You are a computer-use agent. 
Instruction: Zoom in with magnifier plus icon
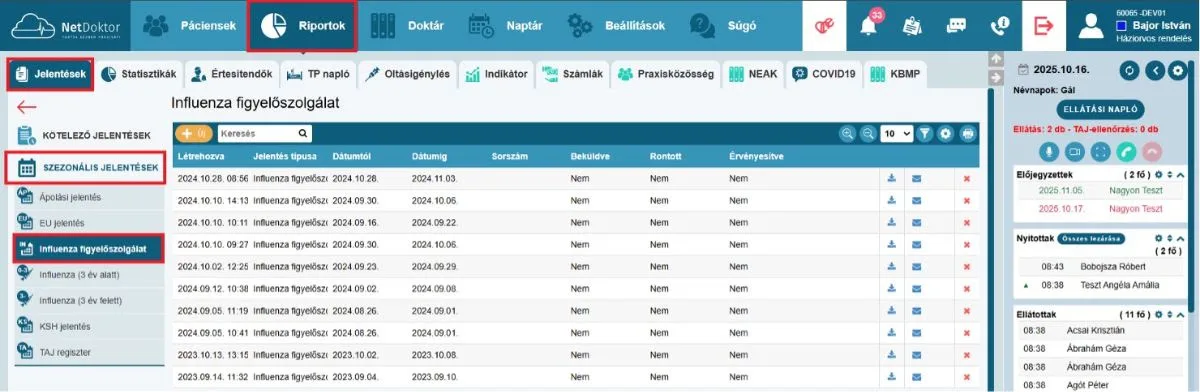(847, 133)
